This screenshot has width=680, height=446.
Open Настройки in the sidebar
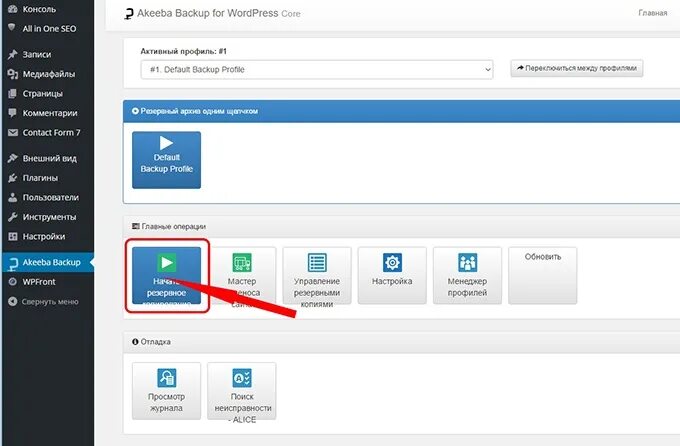tap(47, 236)
